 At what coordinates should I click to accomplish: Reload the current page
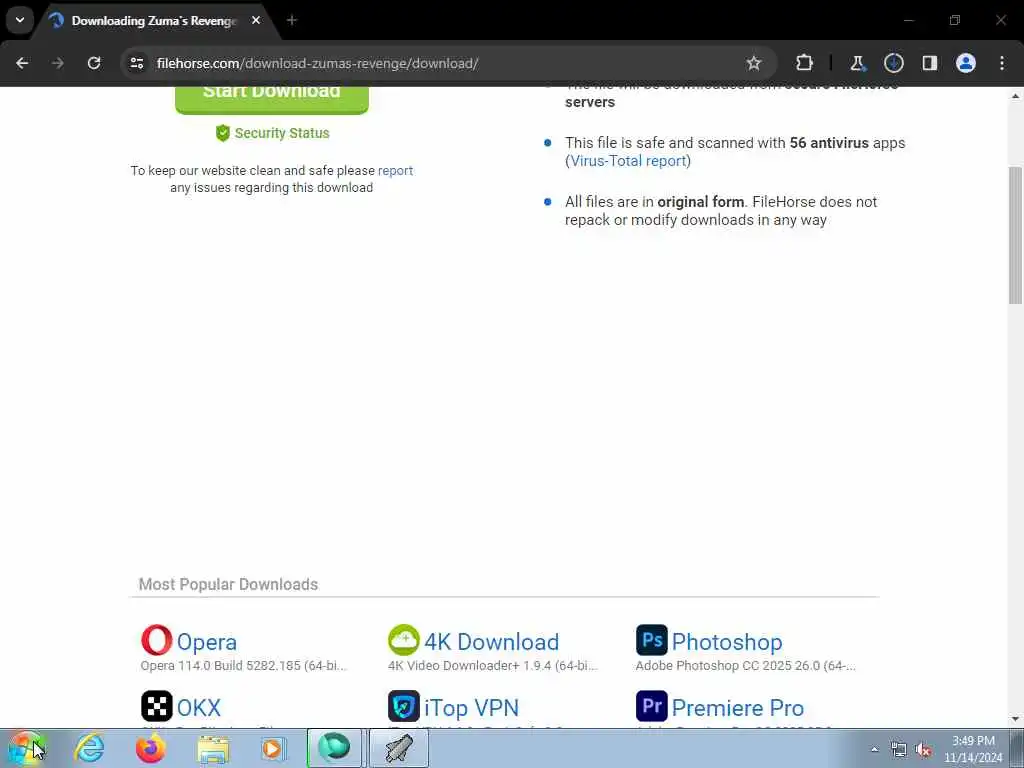[94, 63]
